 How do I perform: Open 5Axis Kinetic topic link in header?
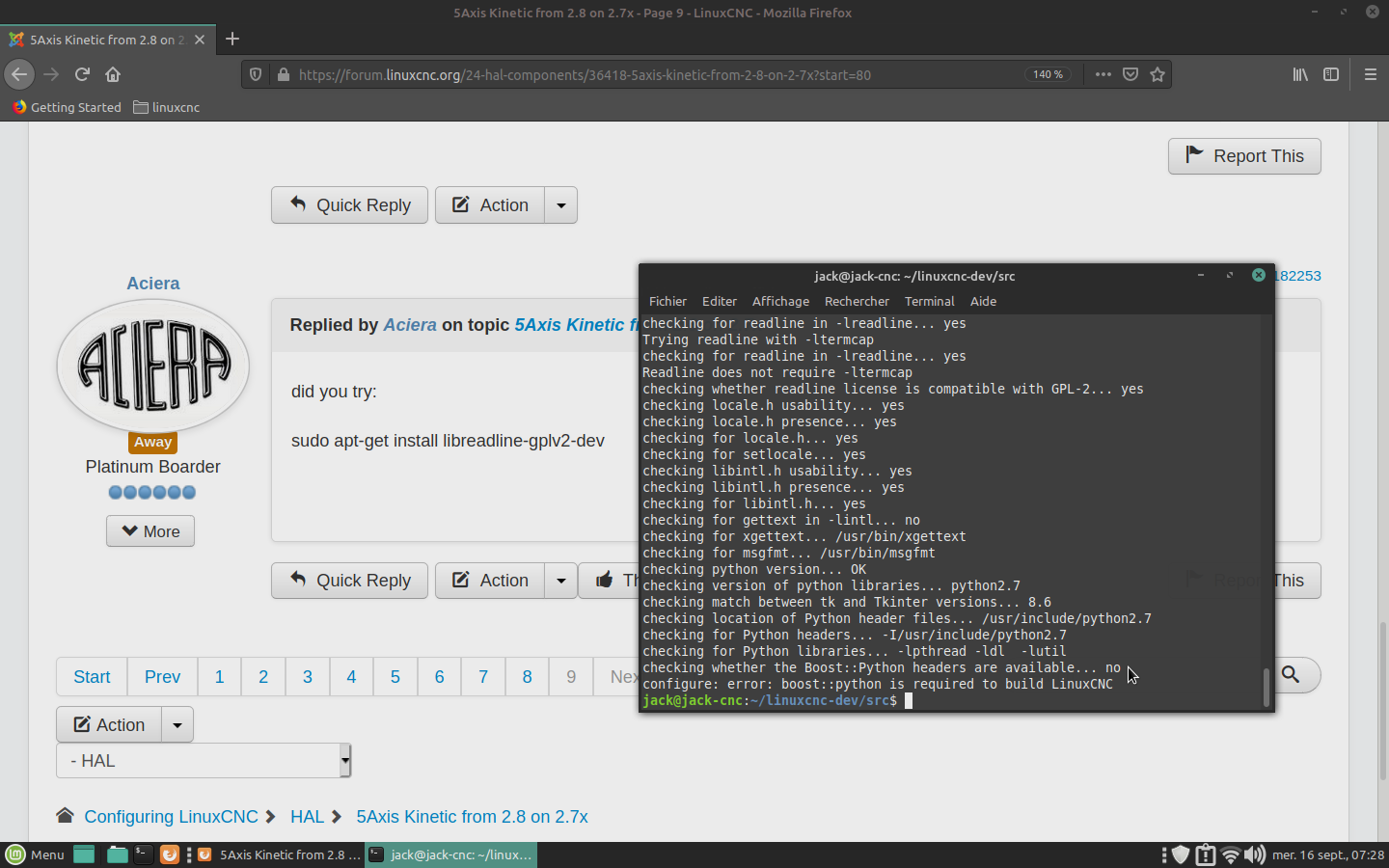pyautogui.click(x=576, y=325)
